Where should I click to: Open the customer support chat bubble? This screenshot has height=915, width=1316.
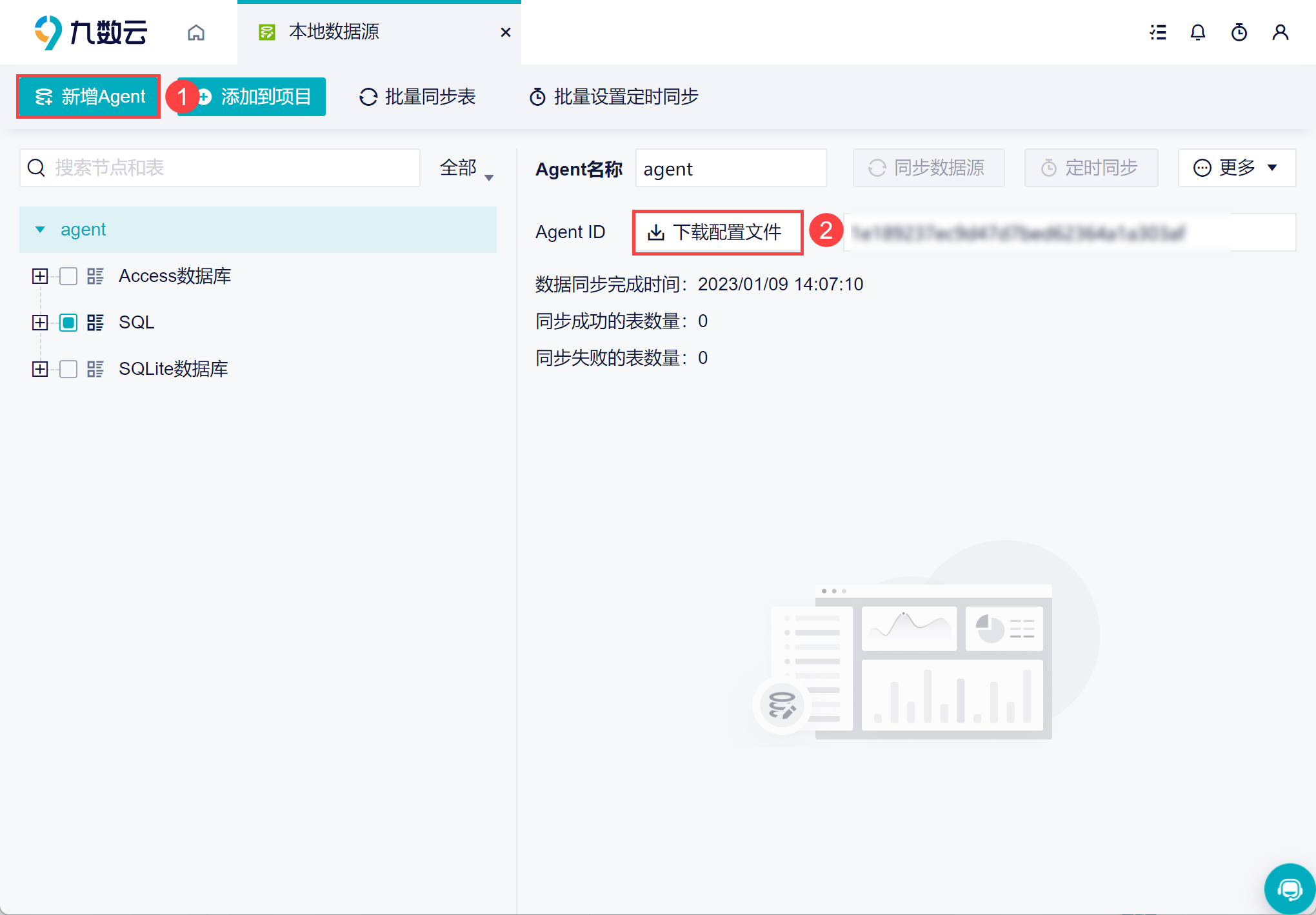[x=1289, y=889]
